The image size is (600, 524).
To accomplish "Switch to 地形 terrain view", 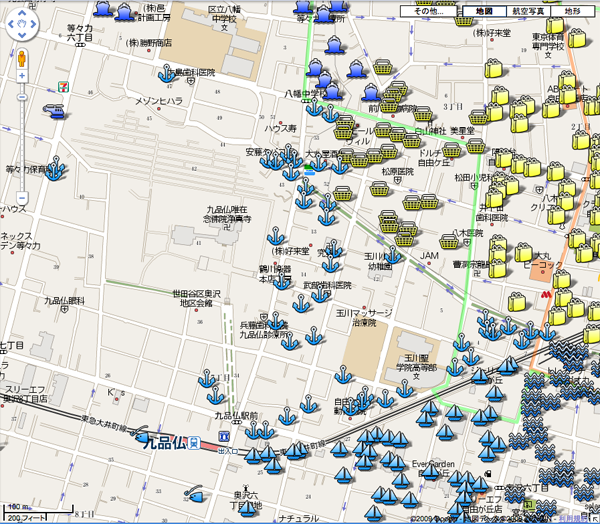I will click(x=573, y=10).
